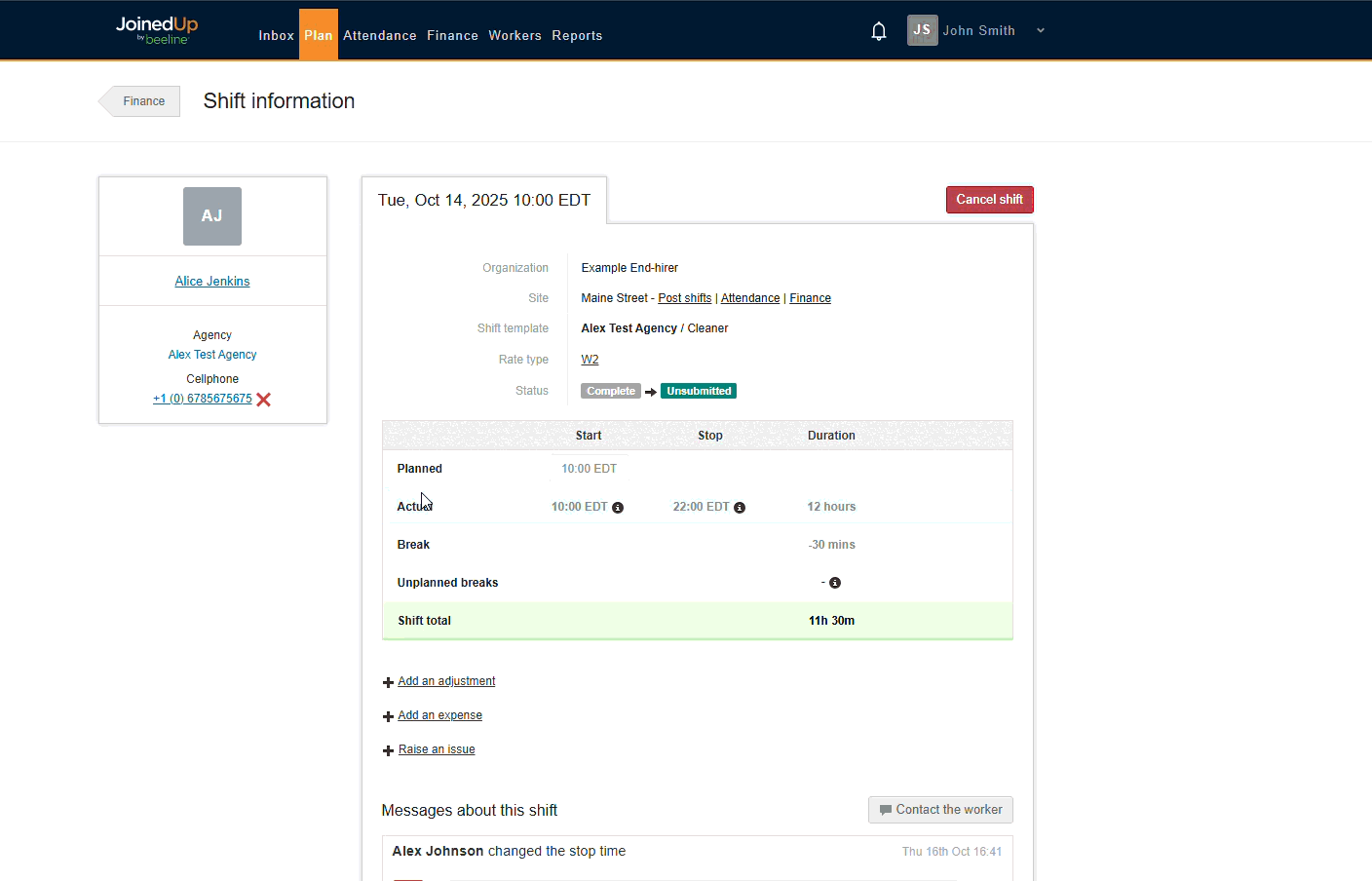Select the Workers menu item
Image resolution: width=1372 pixels, height=881 pixels.
point(514,36)
